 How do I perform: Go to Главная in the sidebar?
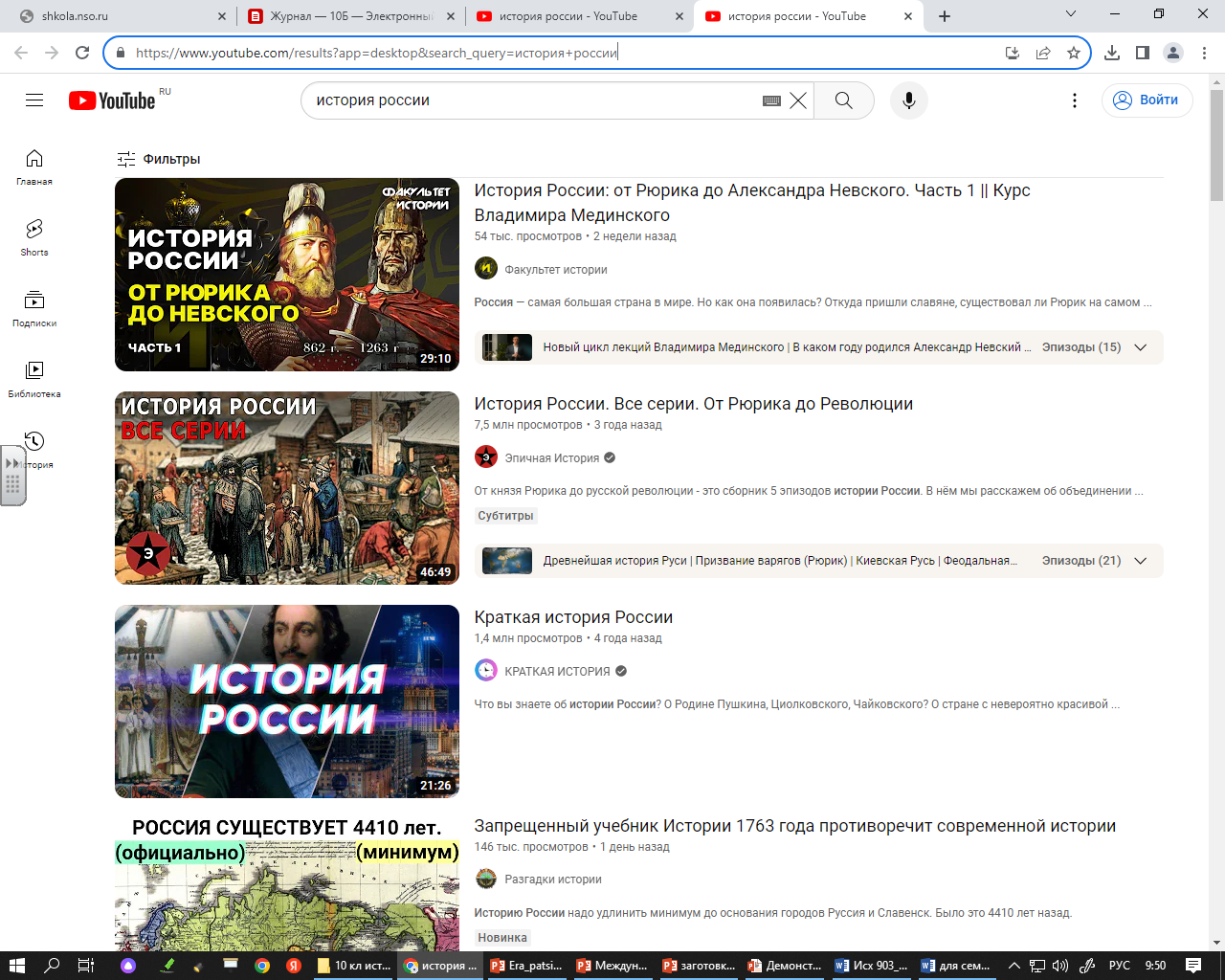click(x=34, y=166)
